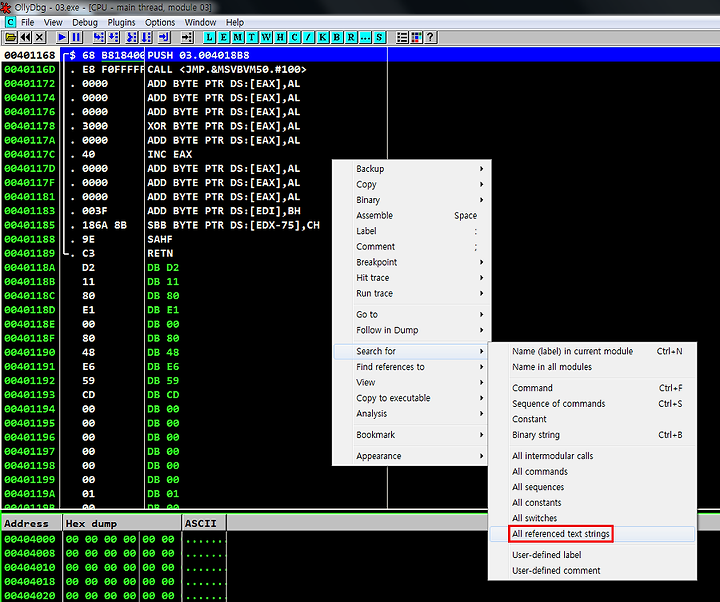Click the Open file folder icon
The image size is (720, 602).
click(x=11, y=37)
